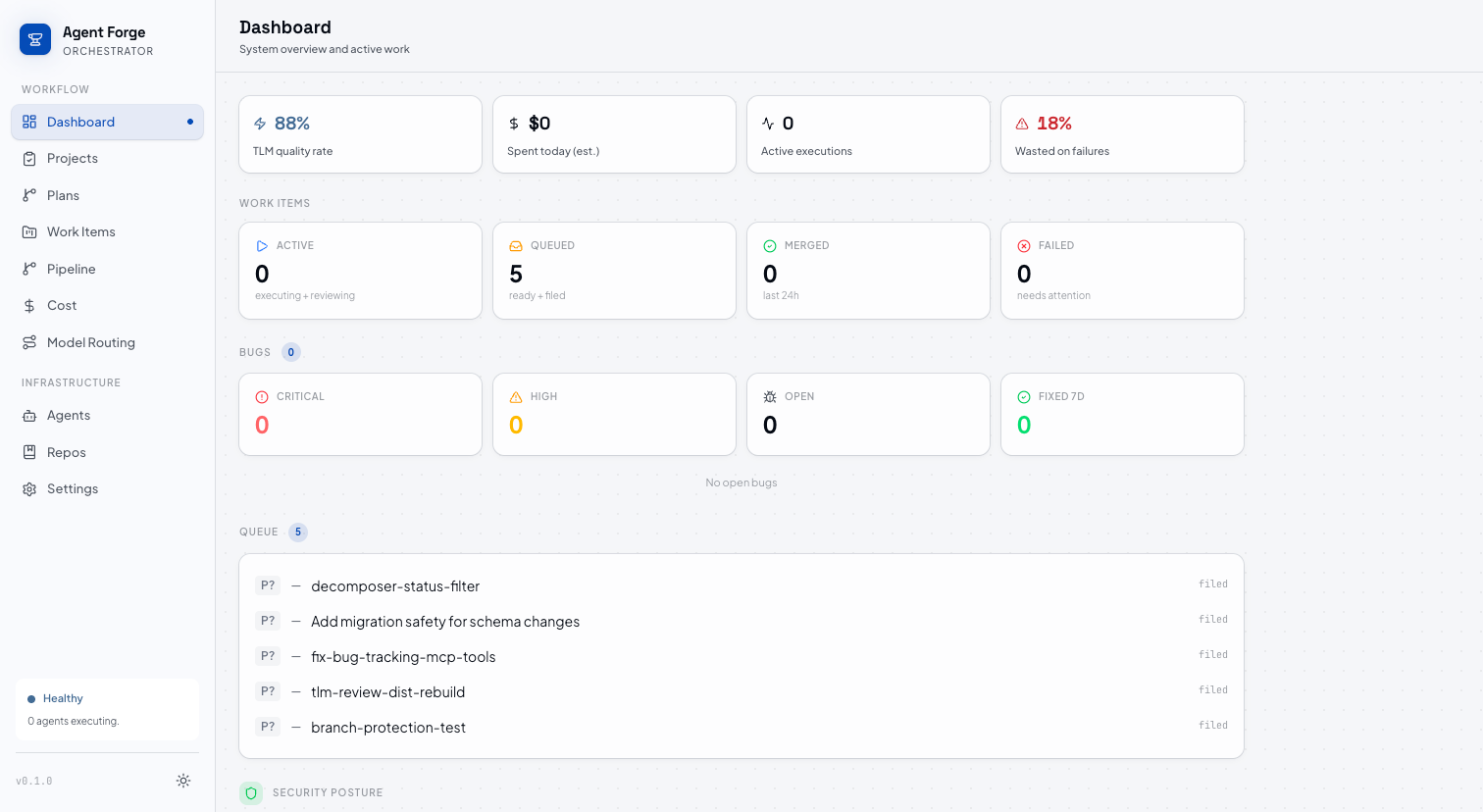The height and width of the screenshot is (812, 1483).
Task: Click filed status of tlm-review-dist-rebuild
Action: coord(1213,690)
